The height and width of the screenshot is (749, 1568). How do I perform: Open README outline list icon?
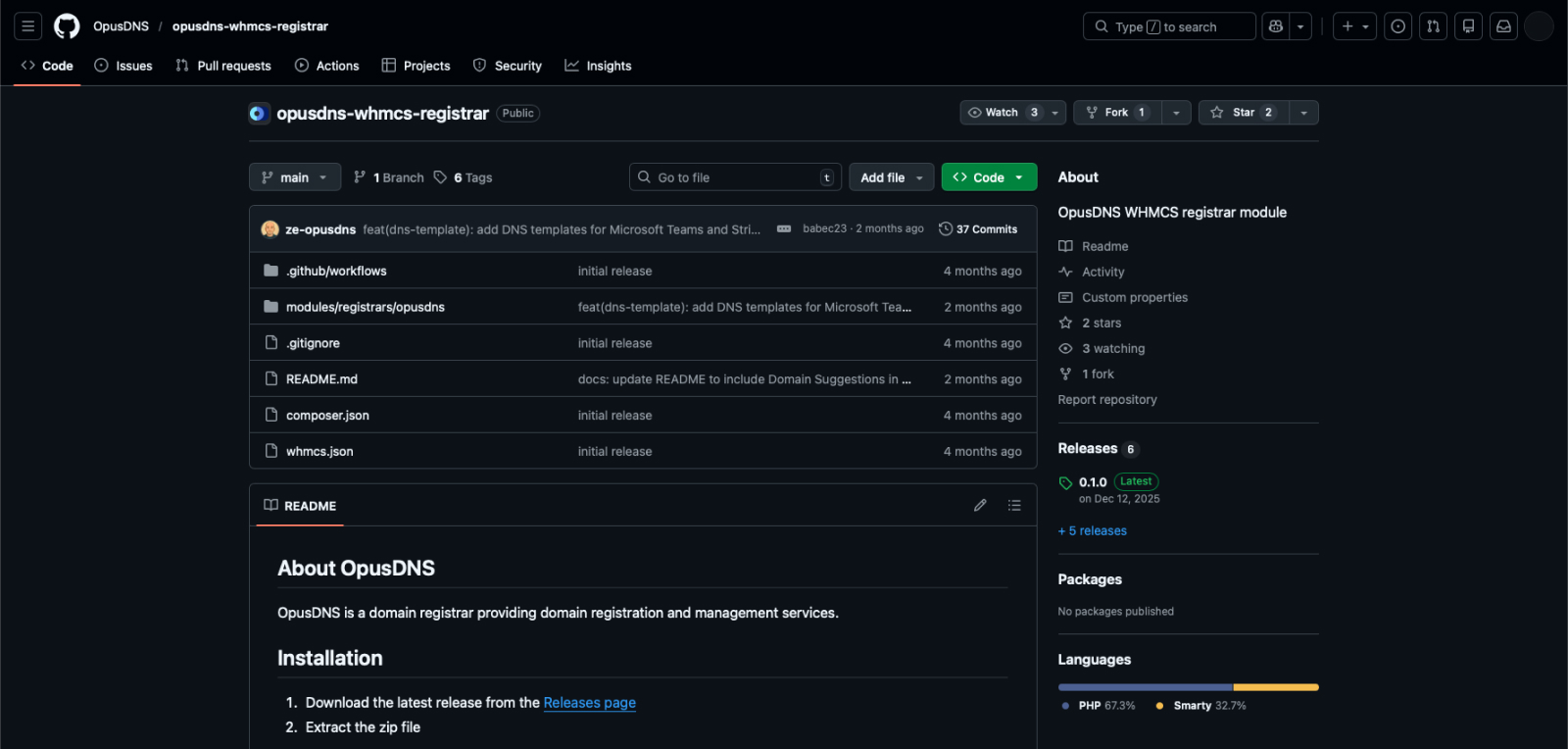point(1014,506)
